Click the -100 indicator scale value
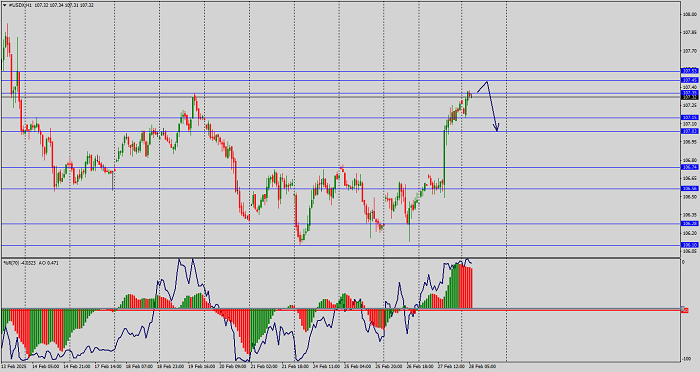Viewport: 700px width, 372px height. pyautogui.click(x=688, y=359)
